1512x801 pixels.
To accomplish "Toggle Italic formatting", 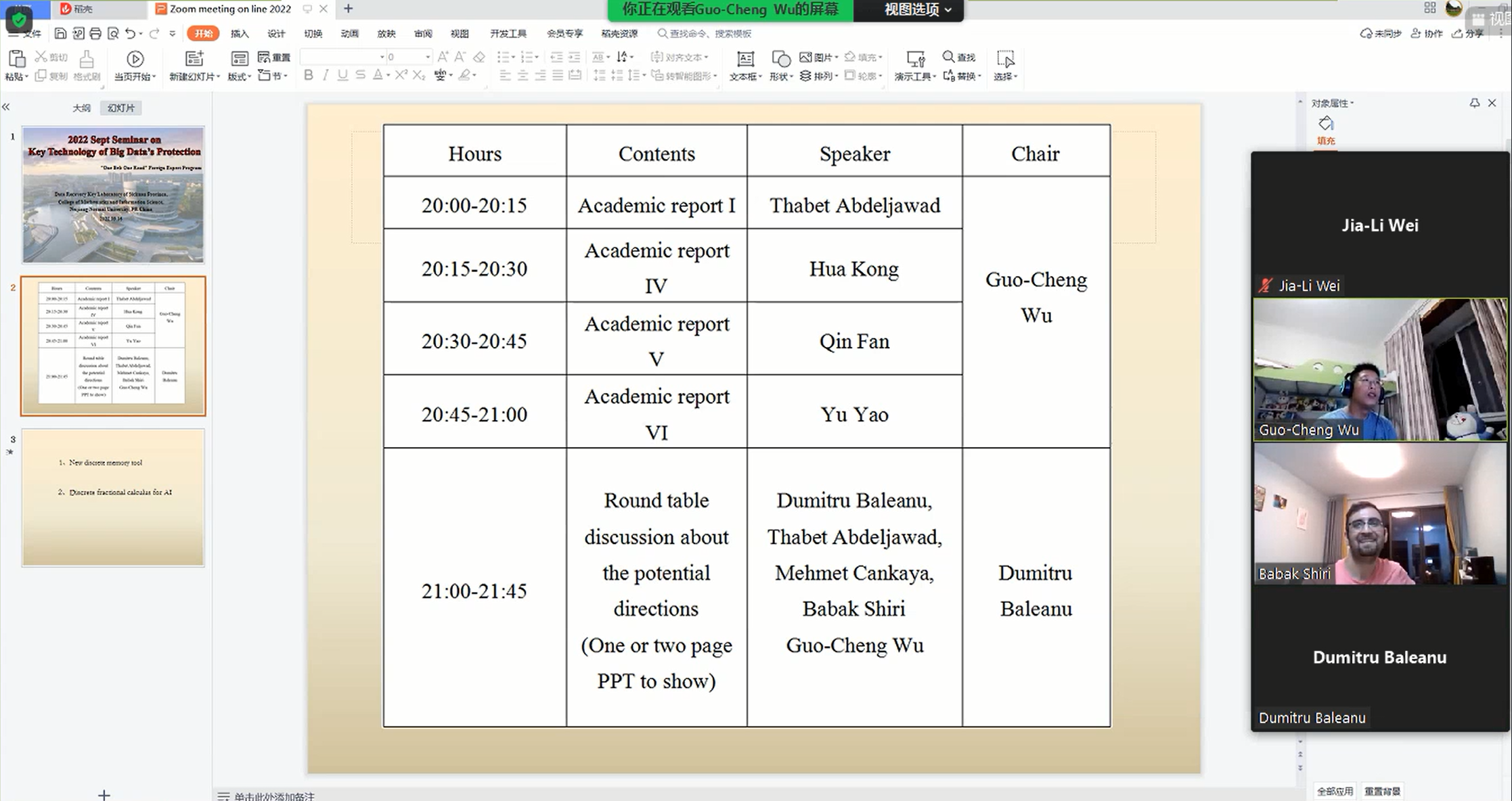I will pyautogui.click(x=326, y=75).
